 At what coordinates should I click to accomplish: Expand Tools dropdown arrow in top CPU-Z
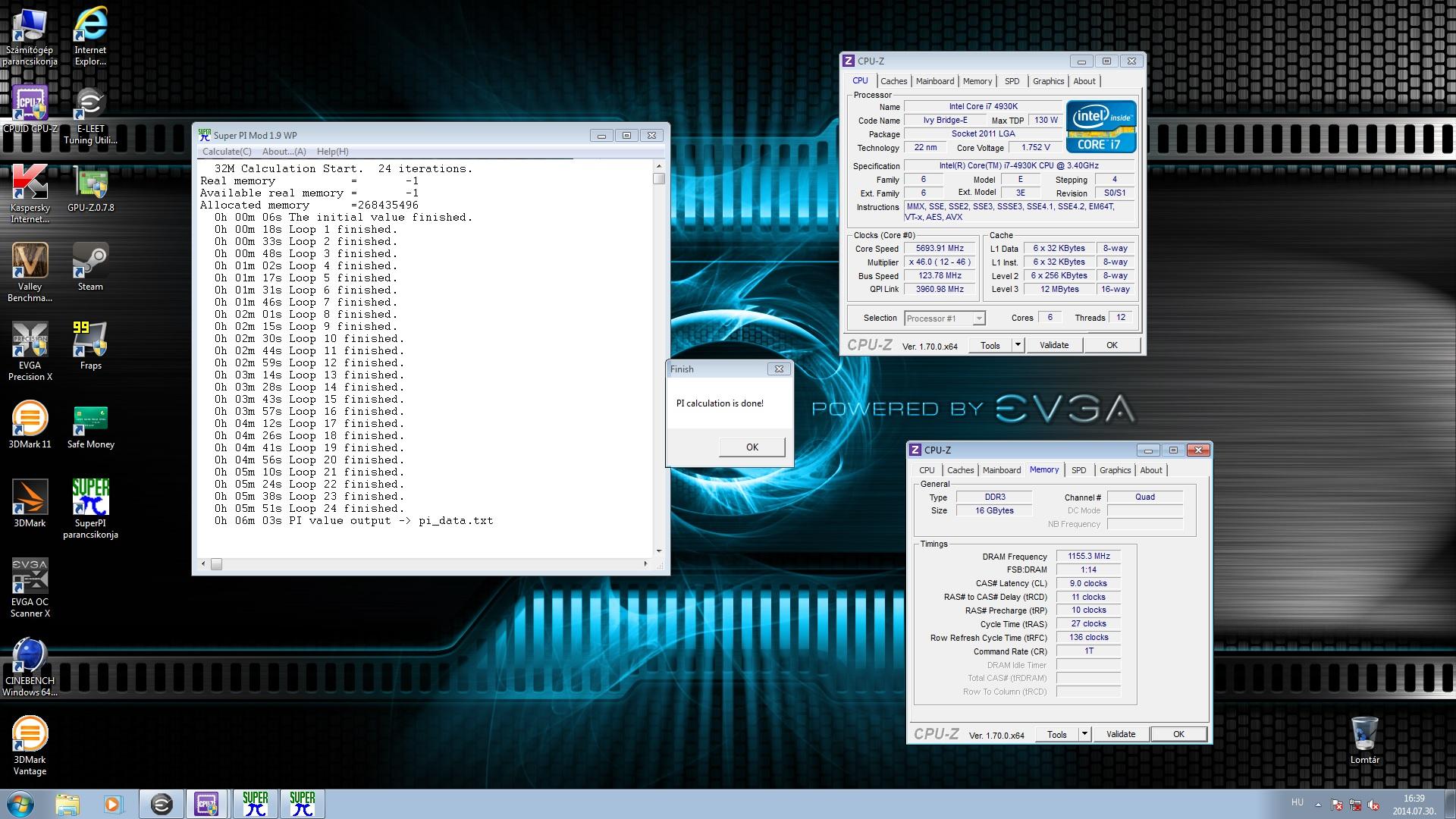1018,345
